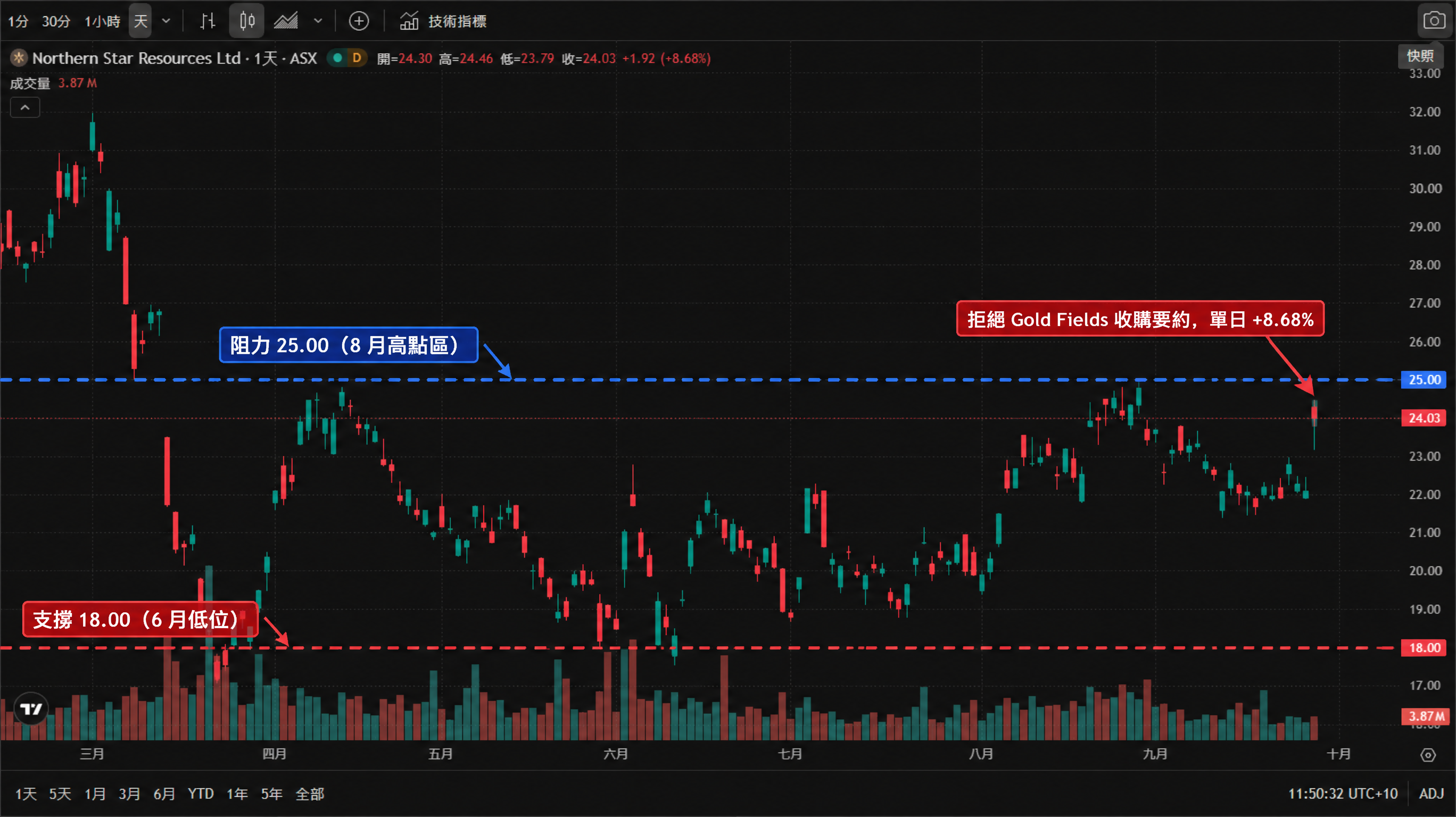Click 八月 on the time axis
The width and height of the screenshot is (1456, 817).
pos(981,754)
